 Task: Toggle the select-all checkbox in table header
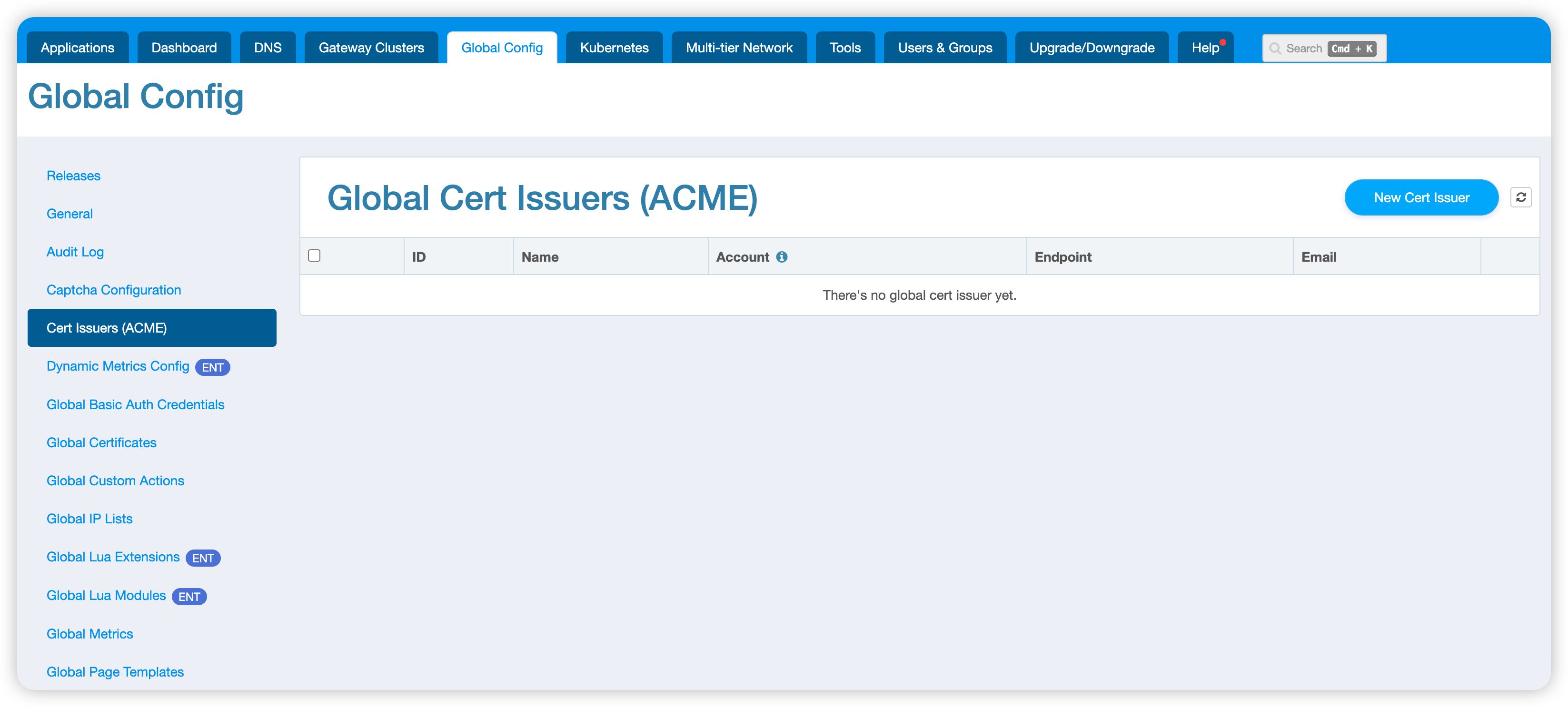click(314, 255)
